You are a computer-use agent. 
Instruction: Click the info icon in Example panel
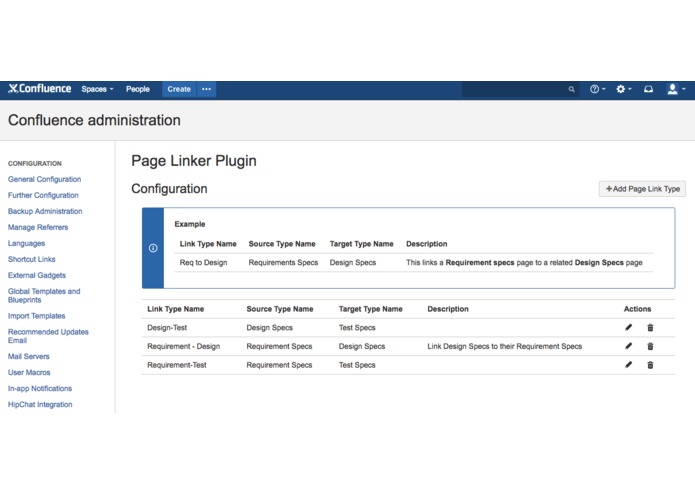153,248
